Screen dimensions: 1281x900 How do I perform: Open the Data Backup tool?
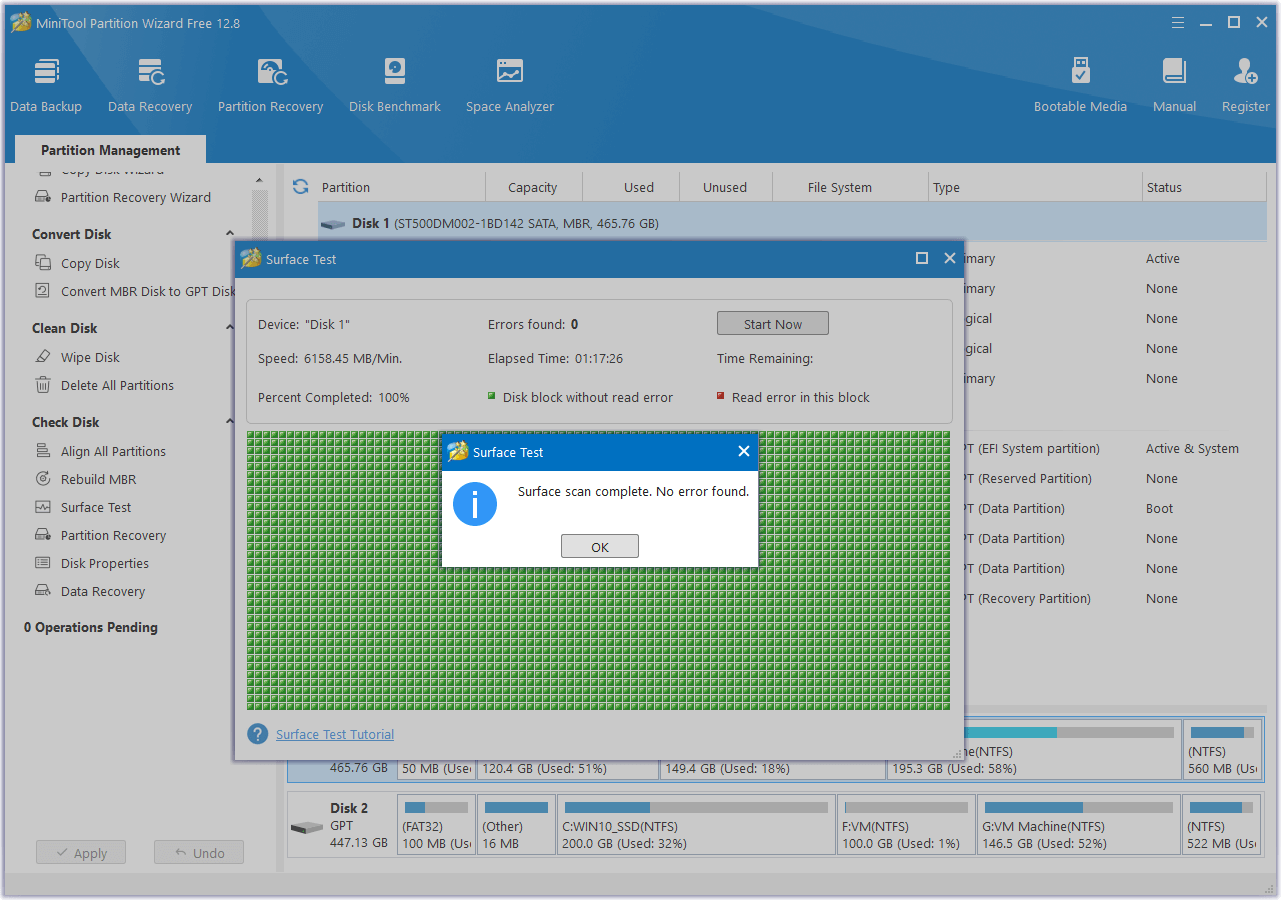[46, 85]
